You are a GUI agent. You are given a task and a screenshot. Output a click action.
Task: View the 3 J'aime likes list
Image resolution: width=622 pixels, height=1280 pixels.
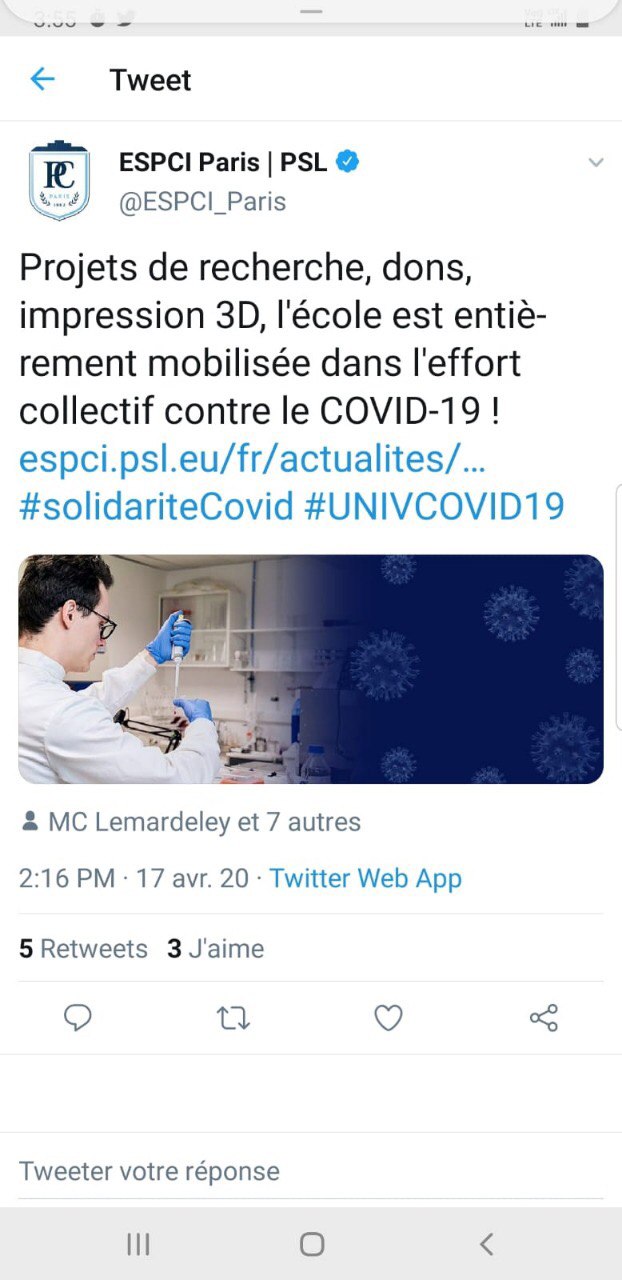(x=215, y=948)
